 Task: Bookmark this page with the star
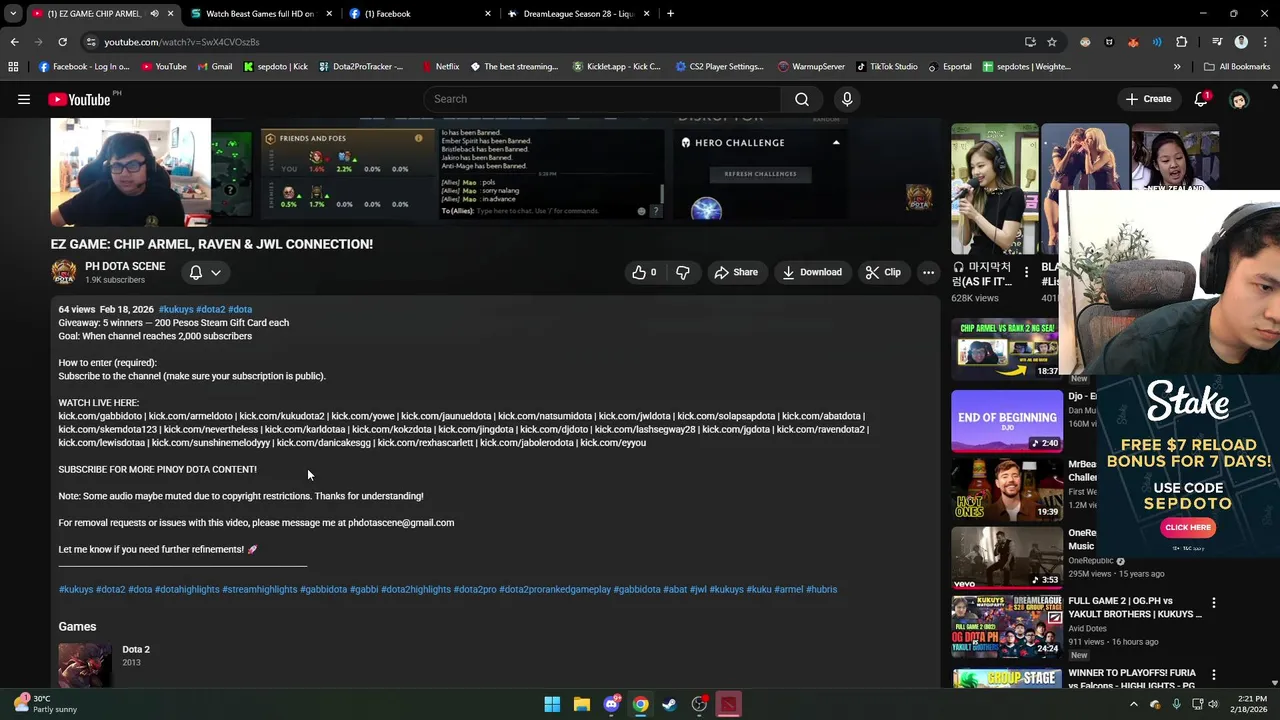[x=1052, y=42]
